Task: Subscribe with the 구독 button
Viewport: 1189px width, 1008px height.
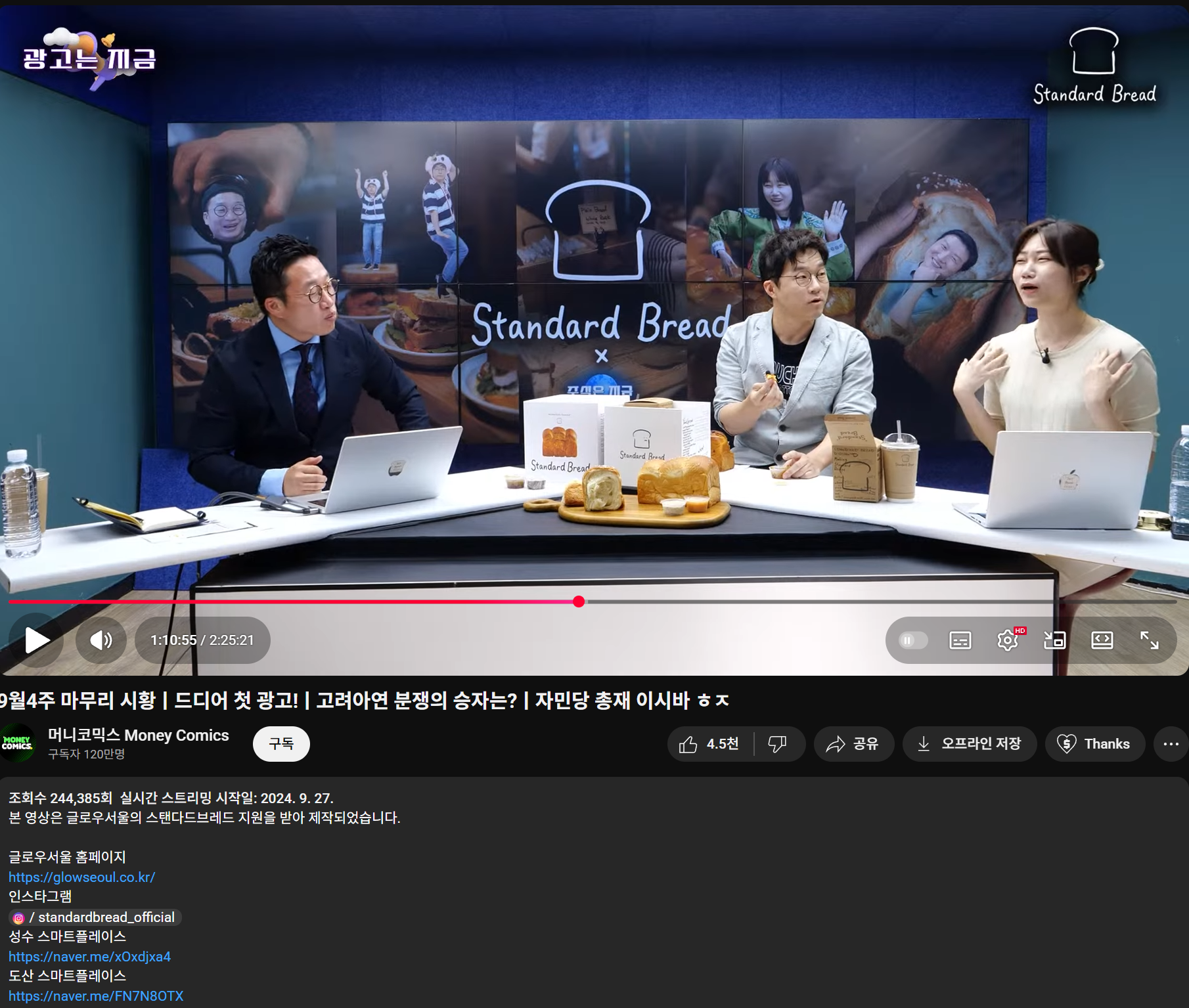Action: (281, 744)
